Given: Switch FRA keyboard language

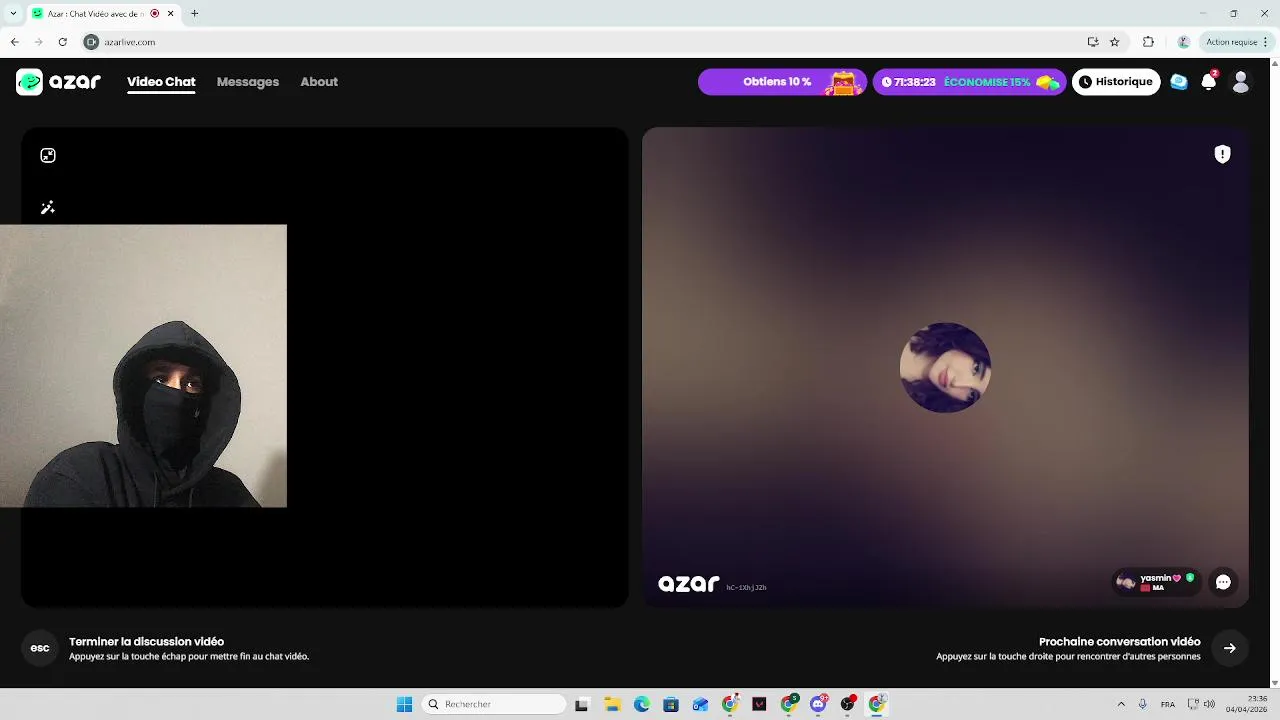Looking at the screenshot, I should pyautogui.click(x=1168, y=704).
